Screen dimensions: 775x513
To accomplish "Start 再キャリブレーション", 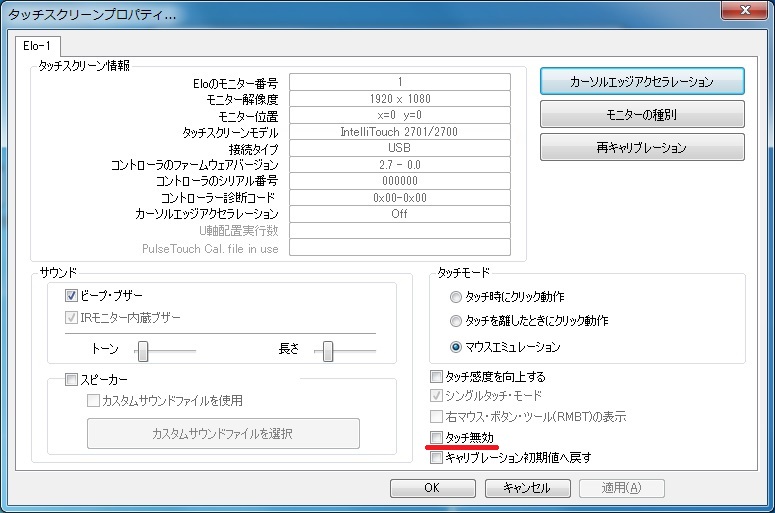I will pyautogui.click(x=641, y=148).
